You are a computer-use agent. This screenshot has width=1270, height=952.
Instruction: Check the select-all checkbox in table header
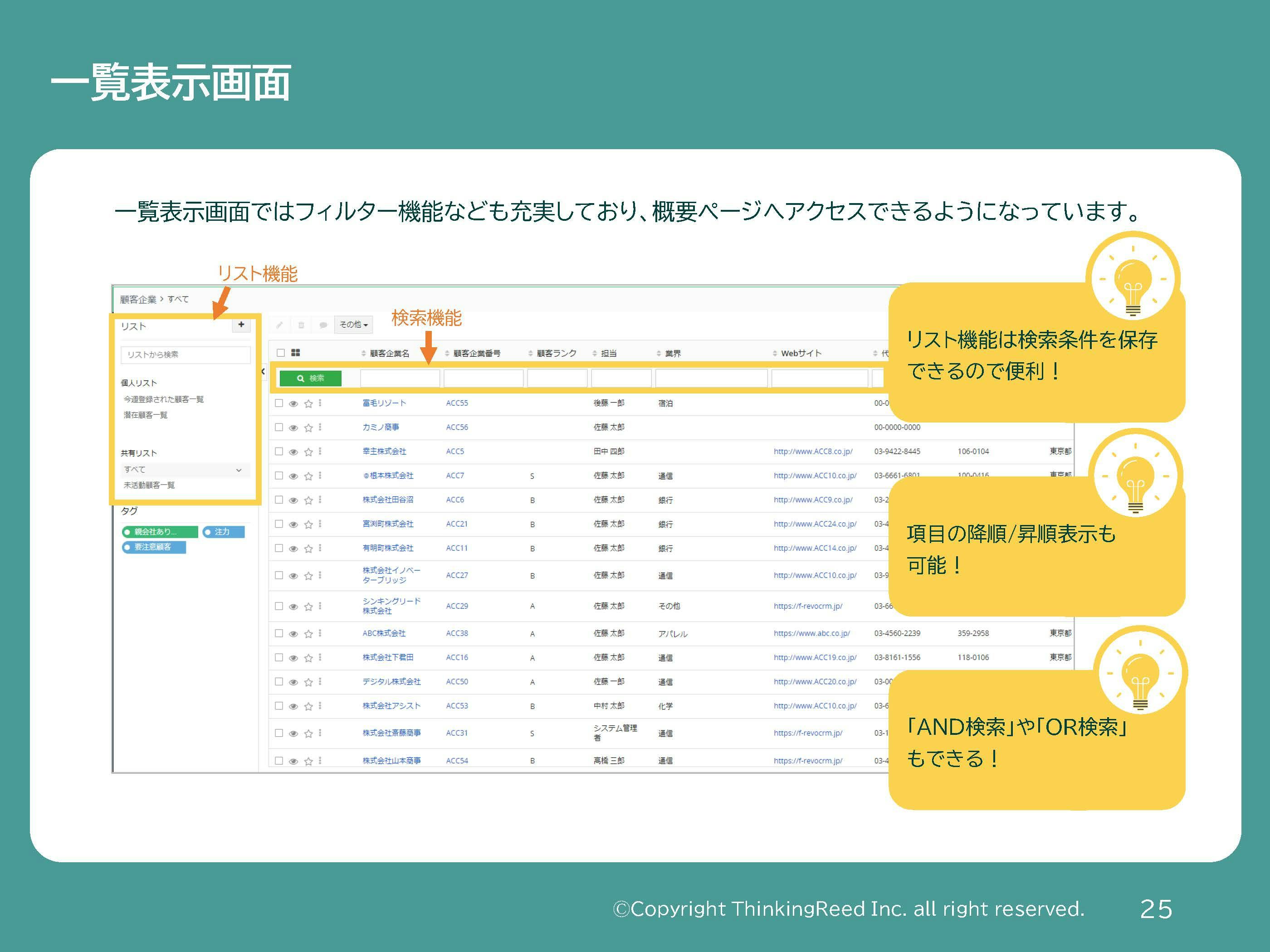281,353
